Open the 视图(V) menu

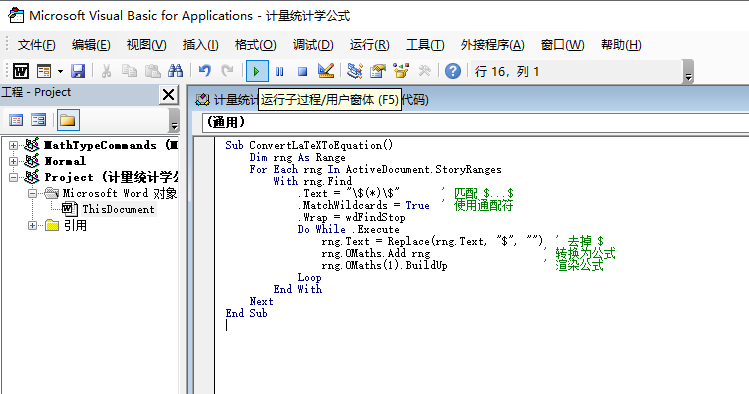(x=146, y=45)
